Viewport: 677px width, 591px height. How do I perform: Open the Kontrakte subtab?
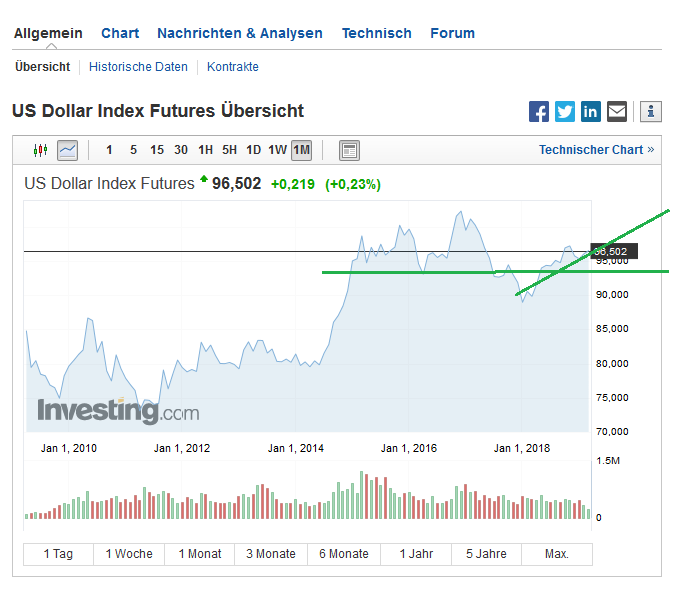pos(233,67)
